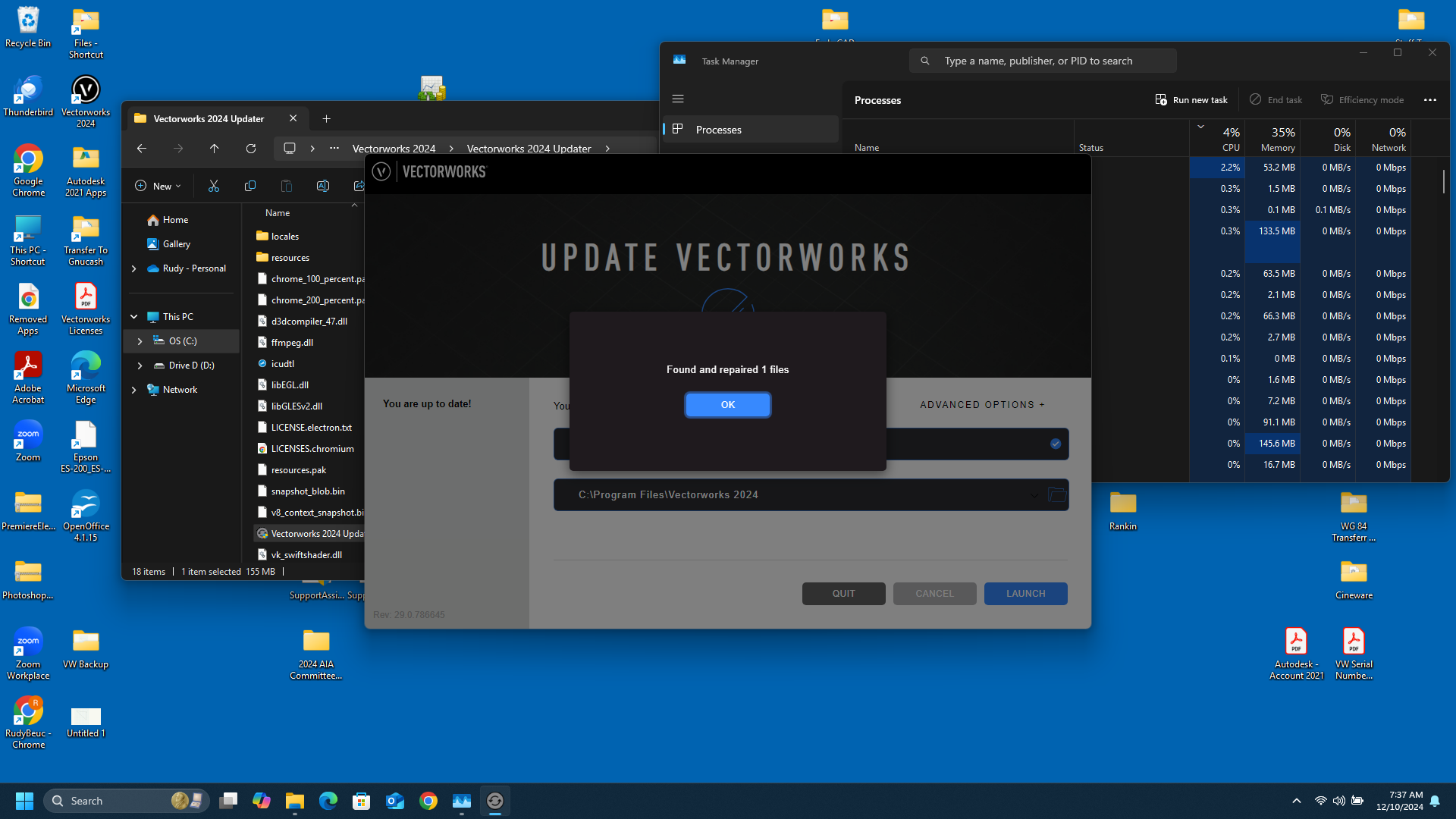Click the Refresh icon in File Explorer

point(251,148)
